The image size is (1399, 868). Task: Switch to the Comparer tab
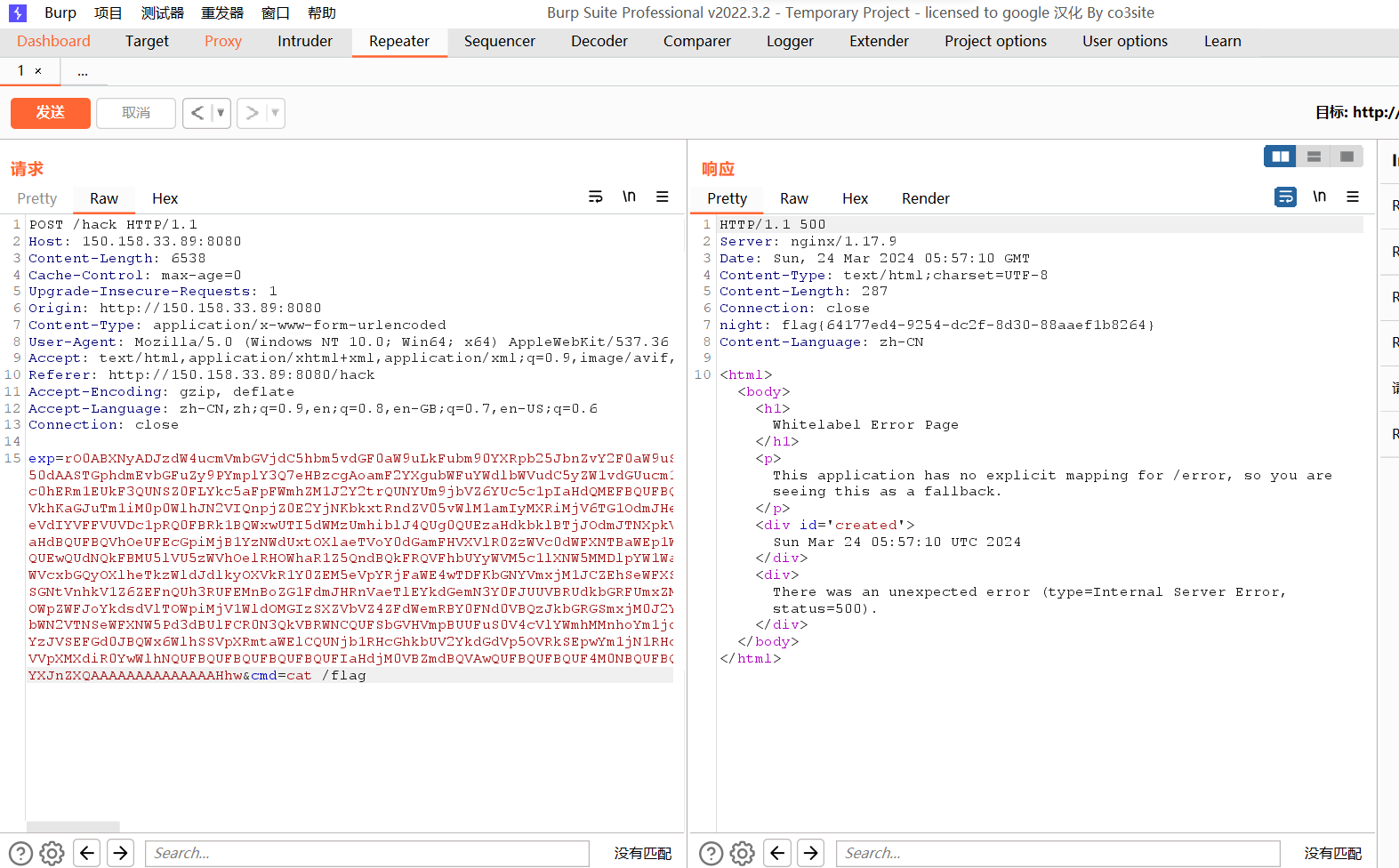(x=697, y=41)
